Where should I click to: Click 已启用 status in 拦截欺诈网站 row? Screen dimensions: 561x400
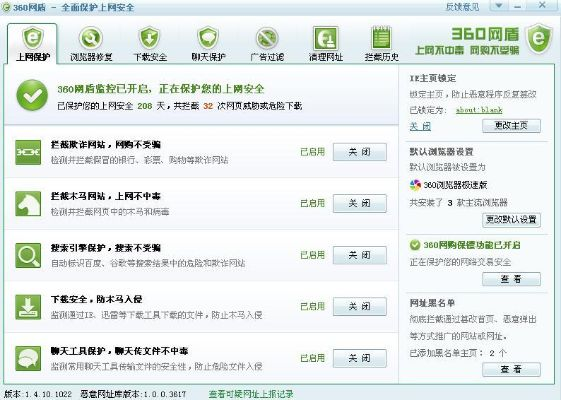coord(312,152)
